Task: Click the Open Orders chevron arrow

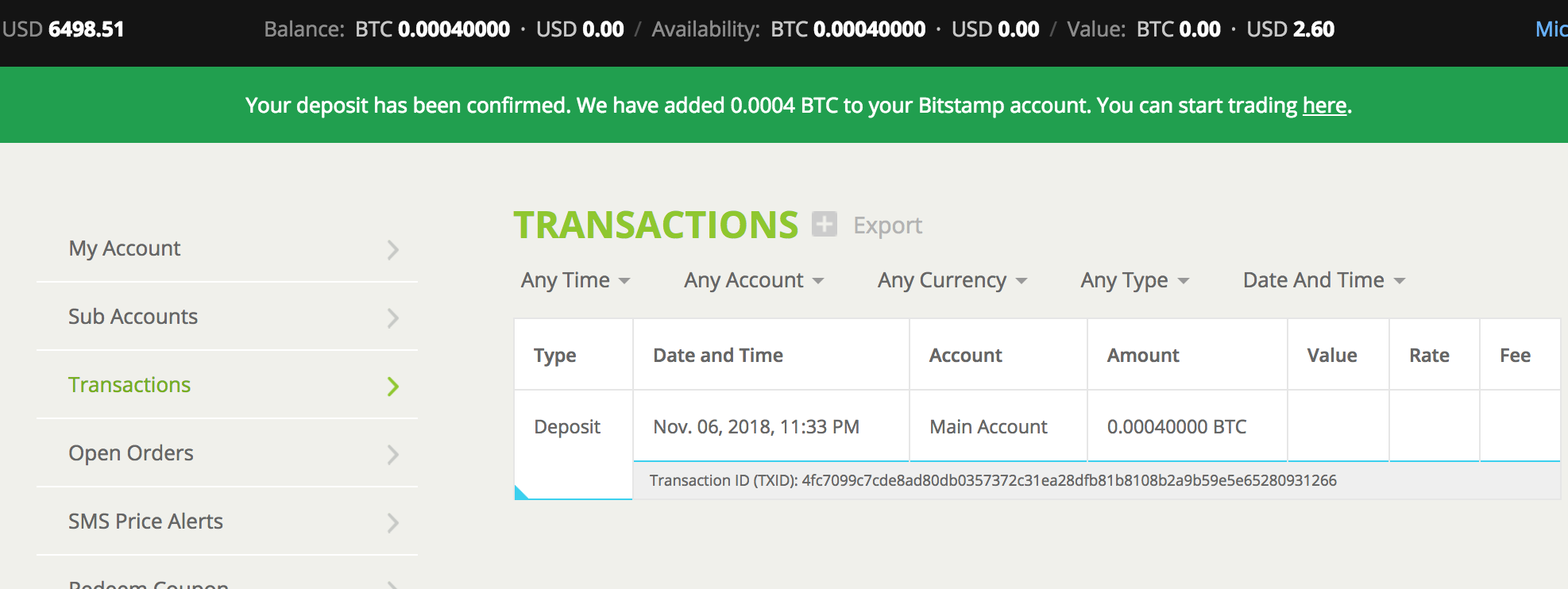Action: [x=392, y=455]
